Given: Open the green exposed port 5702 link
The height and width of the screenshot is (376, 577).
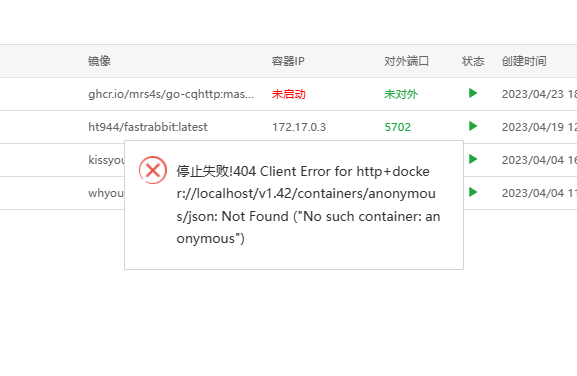Looking at the screenshot, I should [x=397, y=127].
